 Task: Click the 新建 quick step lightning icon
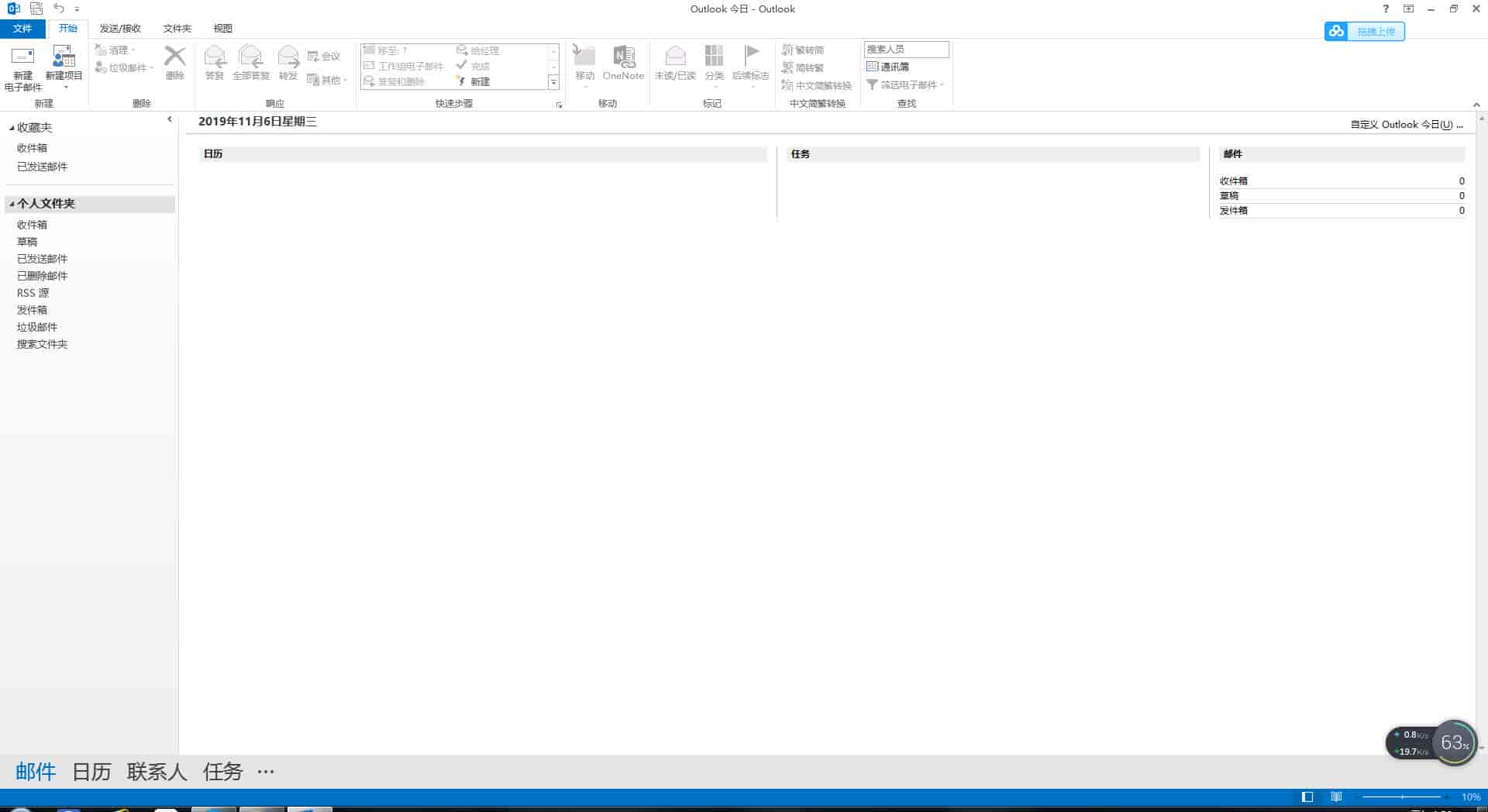461,81
